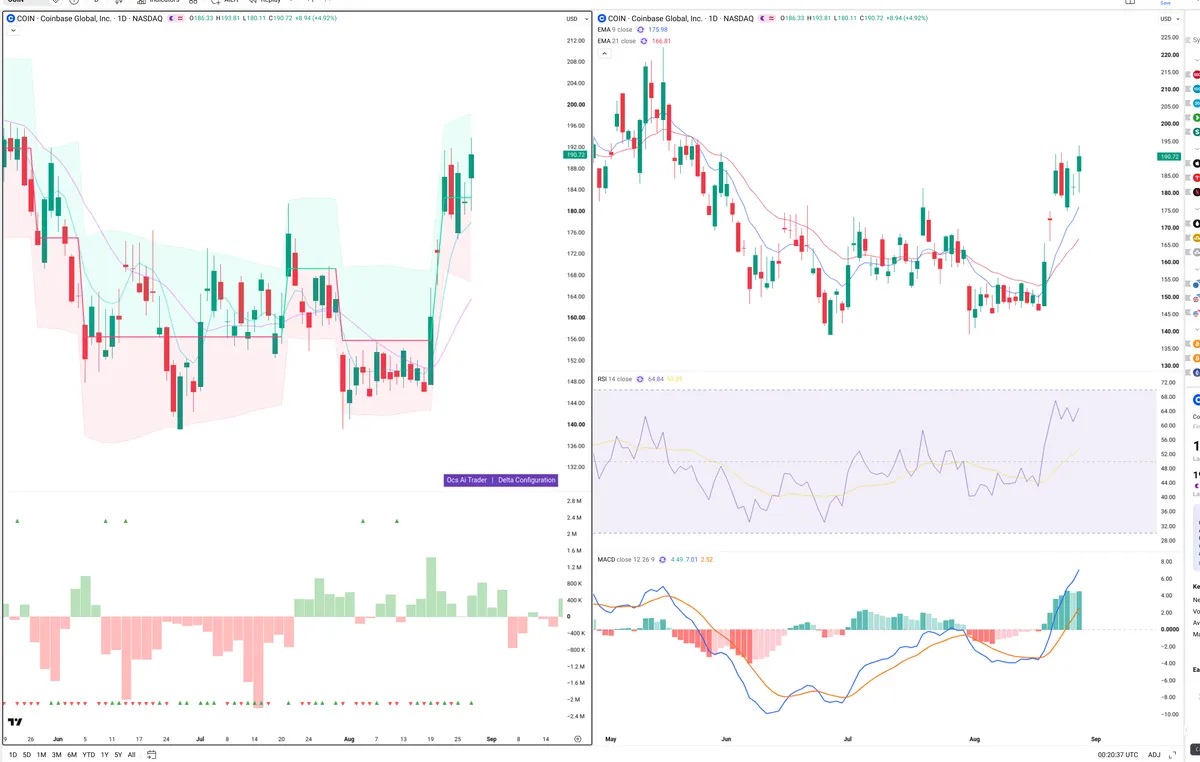Click the EMA 9 close legend label
The height and width of the screenshot is (762, 1200).
pyautogui.click(x=616, y=30)
